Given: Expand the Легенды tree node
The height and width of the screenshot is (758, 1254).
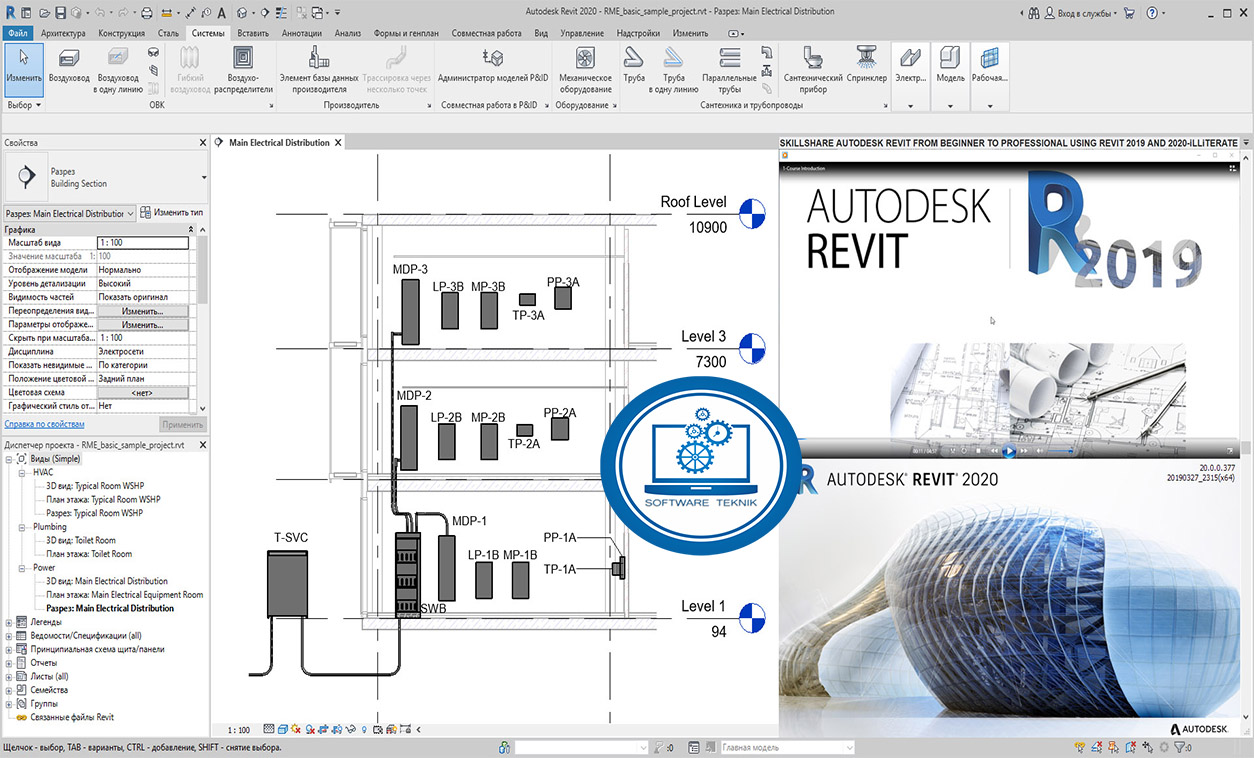Looking at the screenshot, I should coord(9,621).
